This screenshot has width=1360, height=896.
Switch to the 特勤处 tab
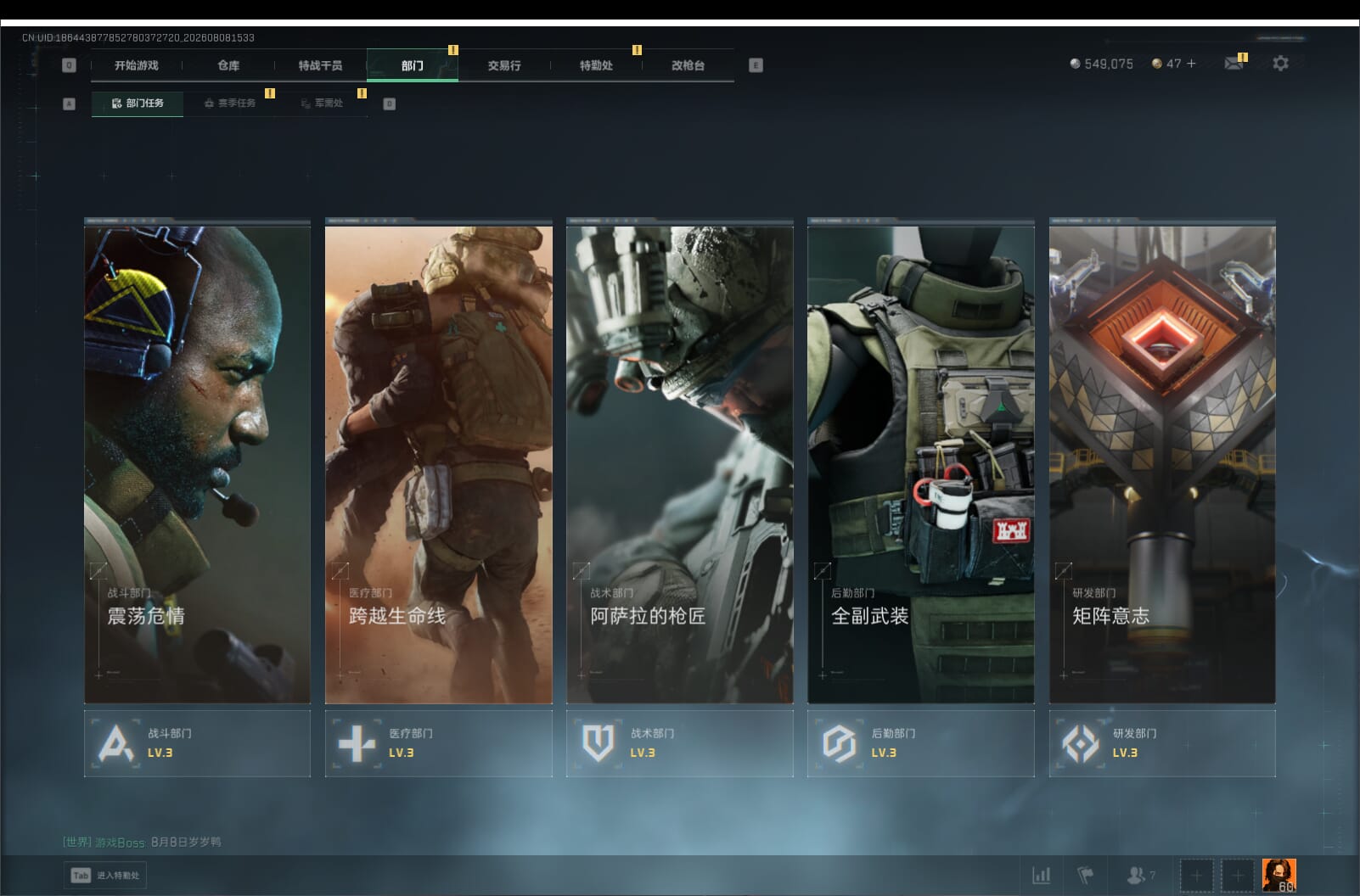coord(596,65)
